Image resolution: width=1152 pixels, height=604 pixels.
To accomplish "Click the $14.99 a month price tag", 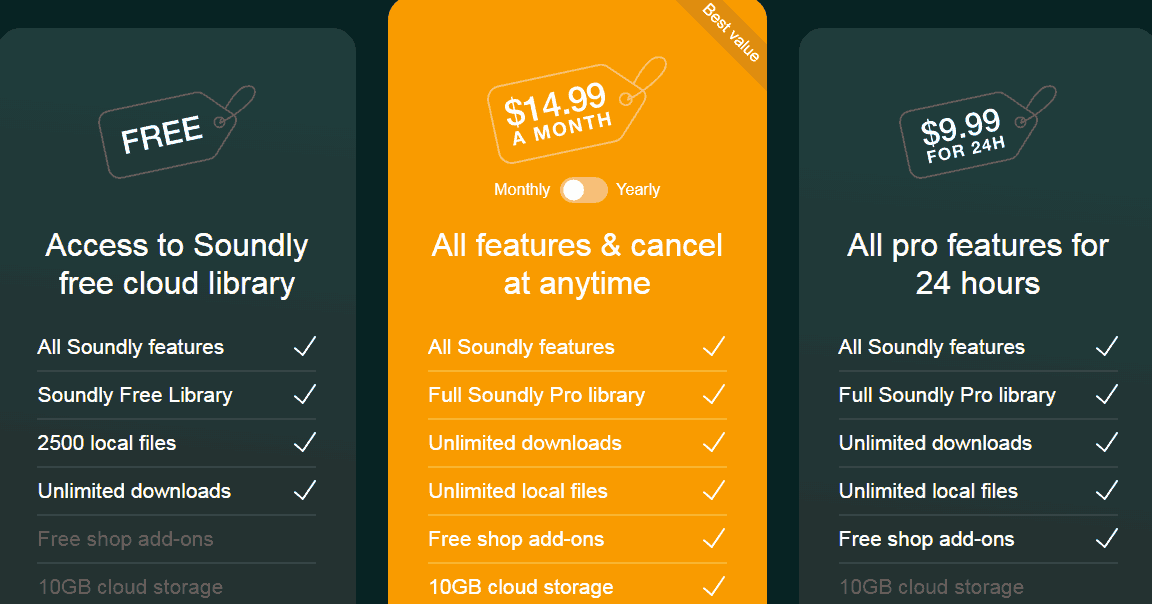I will point(576,110).
